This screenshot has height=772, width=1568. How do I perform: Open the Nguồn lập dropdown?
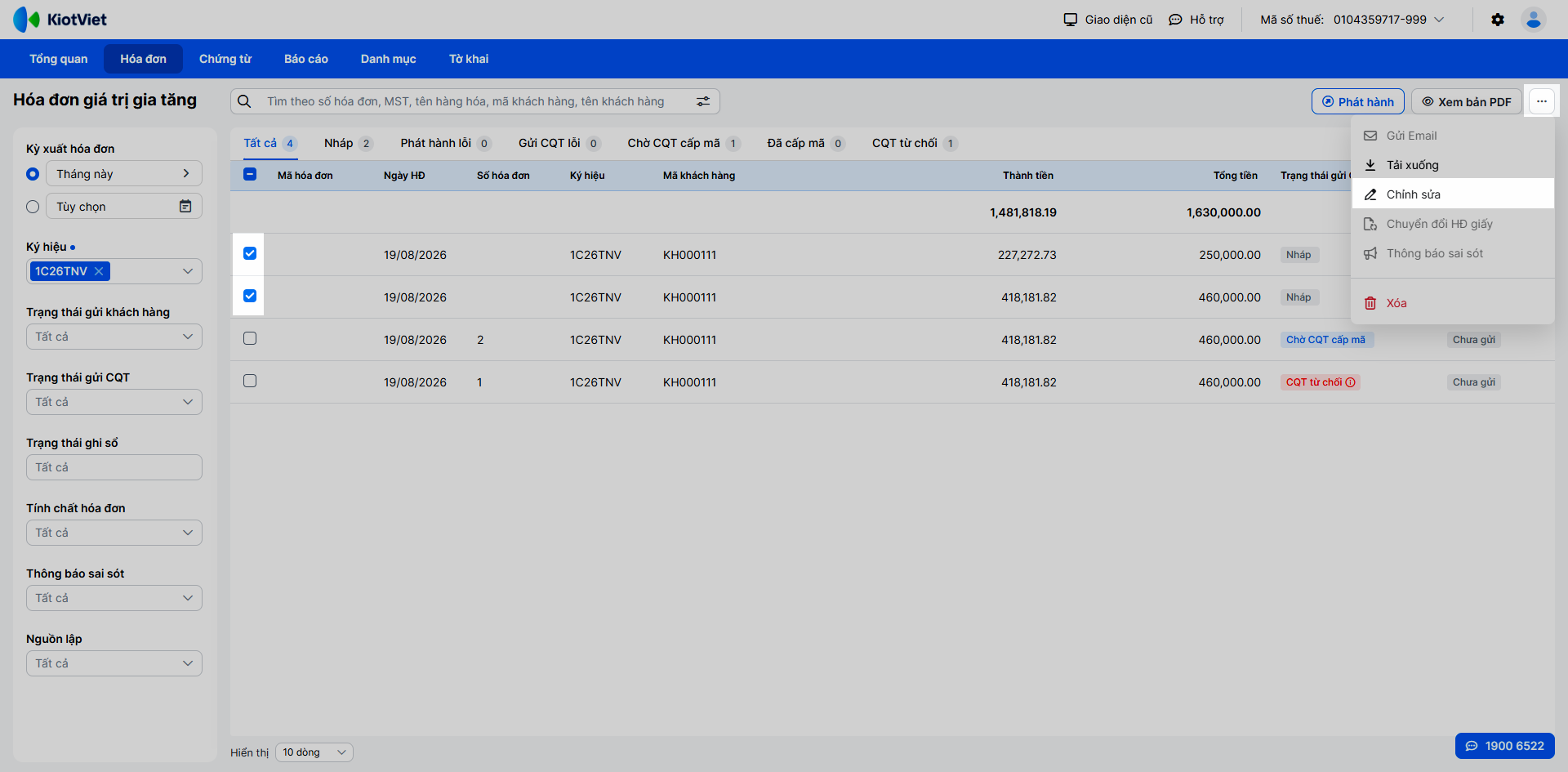pos(114,663)
